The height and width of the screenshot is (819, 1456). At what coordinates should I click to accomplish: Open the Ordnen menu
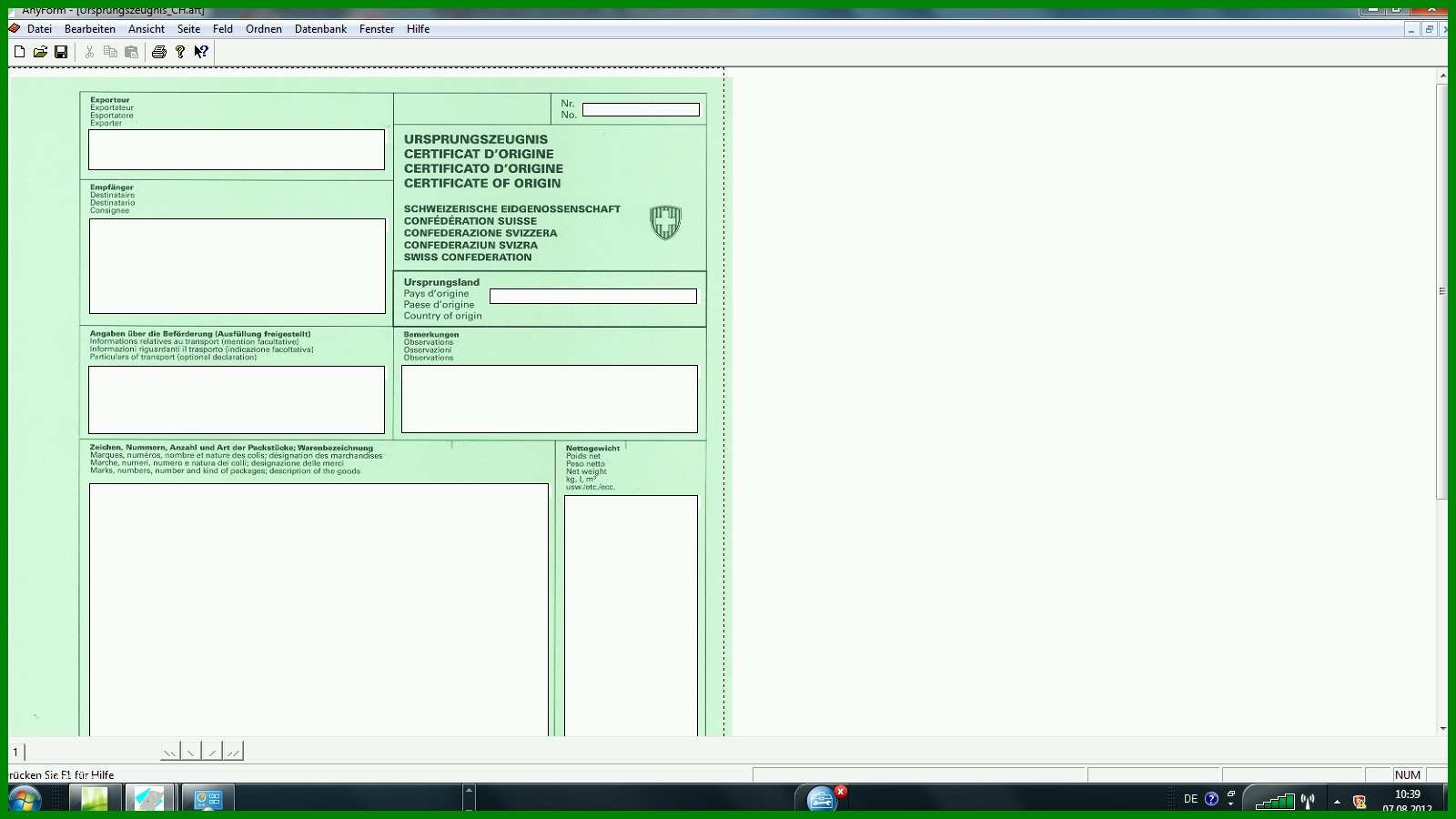click(264, 29)
